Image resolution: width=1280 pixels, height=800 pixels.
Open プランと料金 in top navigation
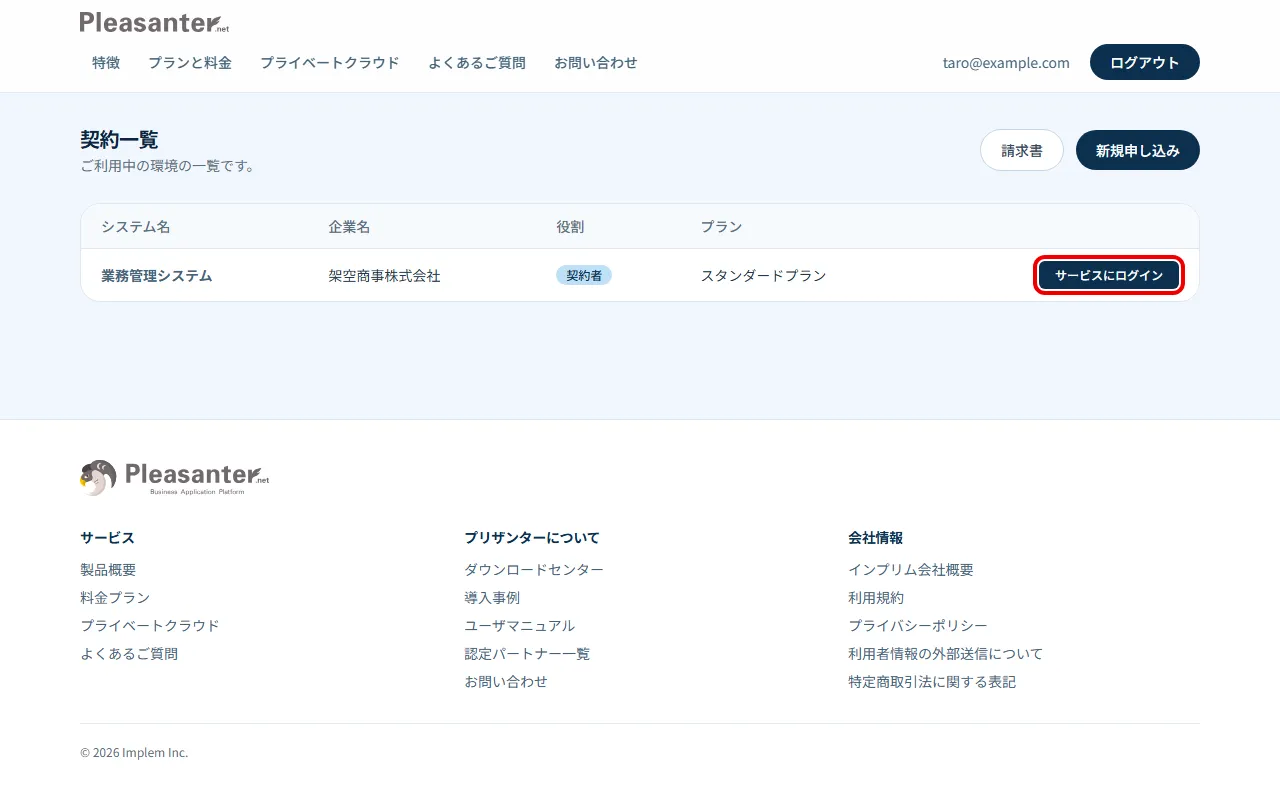pos(190,62)
